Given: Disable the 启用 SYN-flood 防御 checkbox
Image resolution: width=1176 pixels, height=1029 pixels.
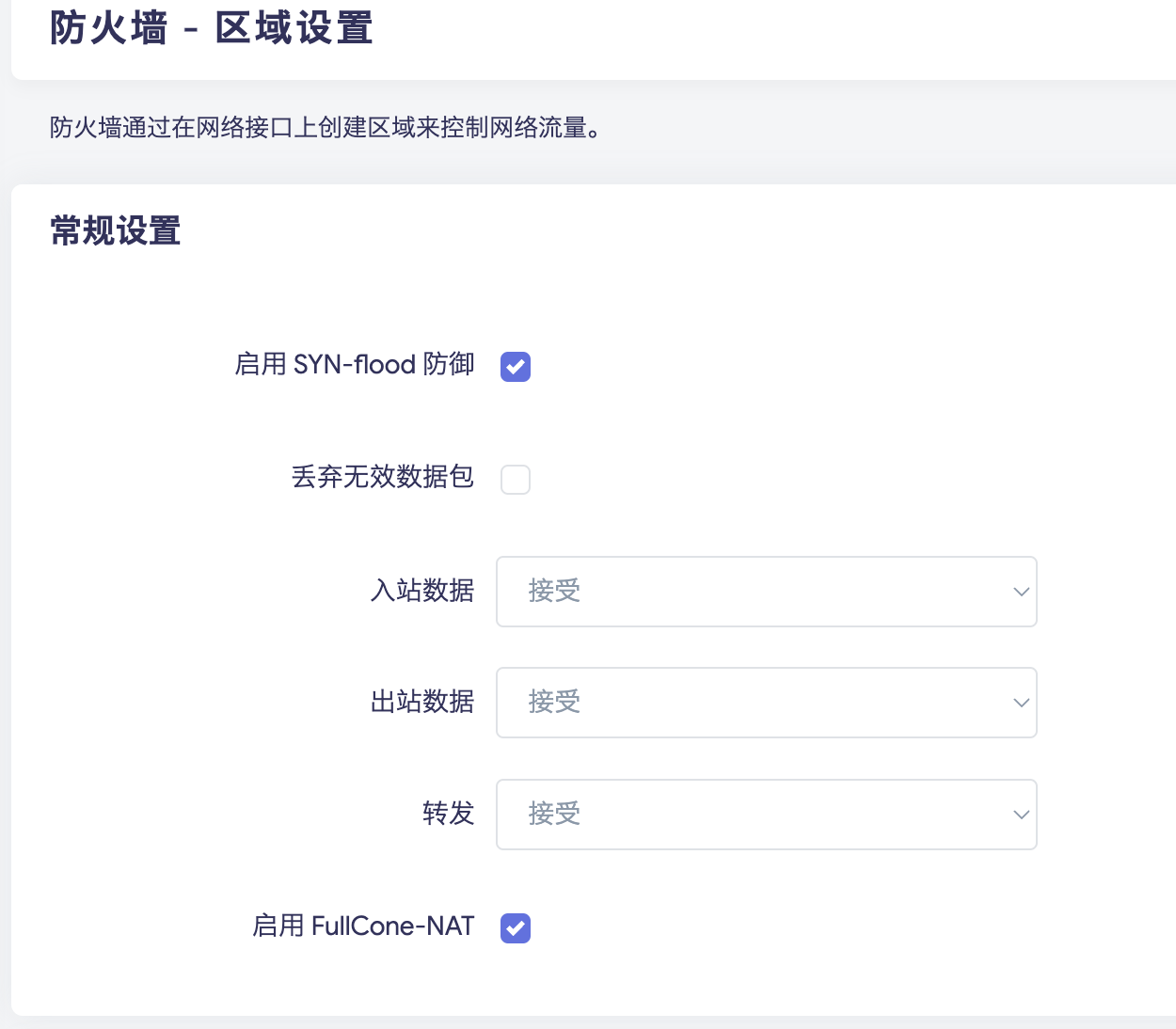Looking at the screenshot, I should (516, 366).
